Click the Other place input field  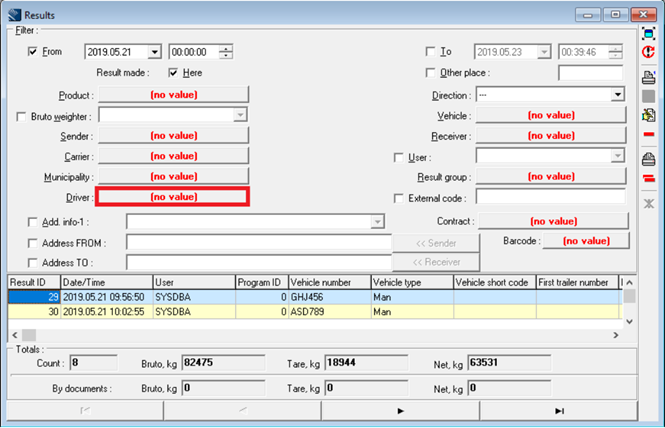[590, 73]
